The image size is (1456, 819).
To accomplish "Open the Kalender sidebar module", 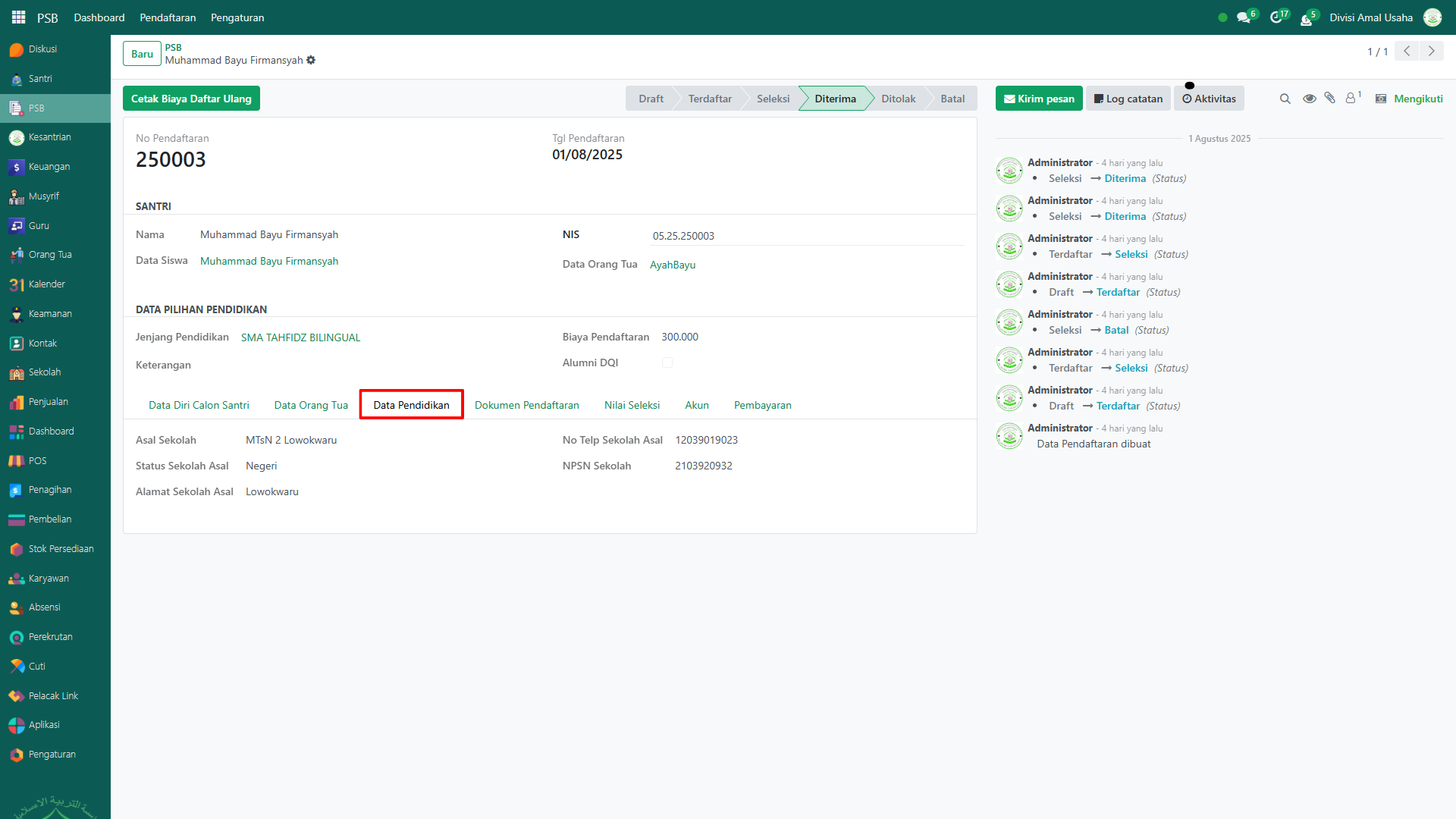I will [x=46, y=284].
